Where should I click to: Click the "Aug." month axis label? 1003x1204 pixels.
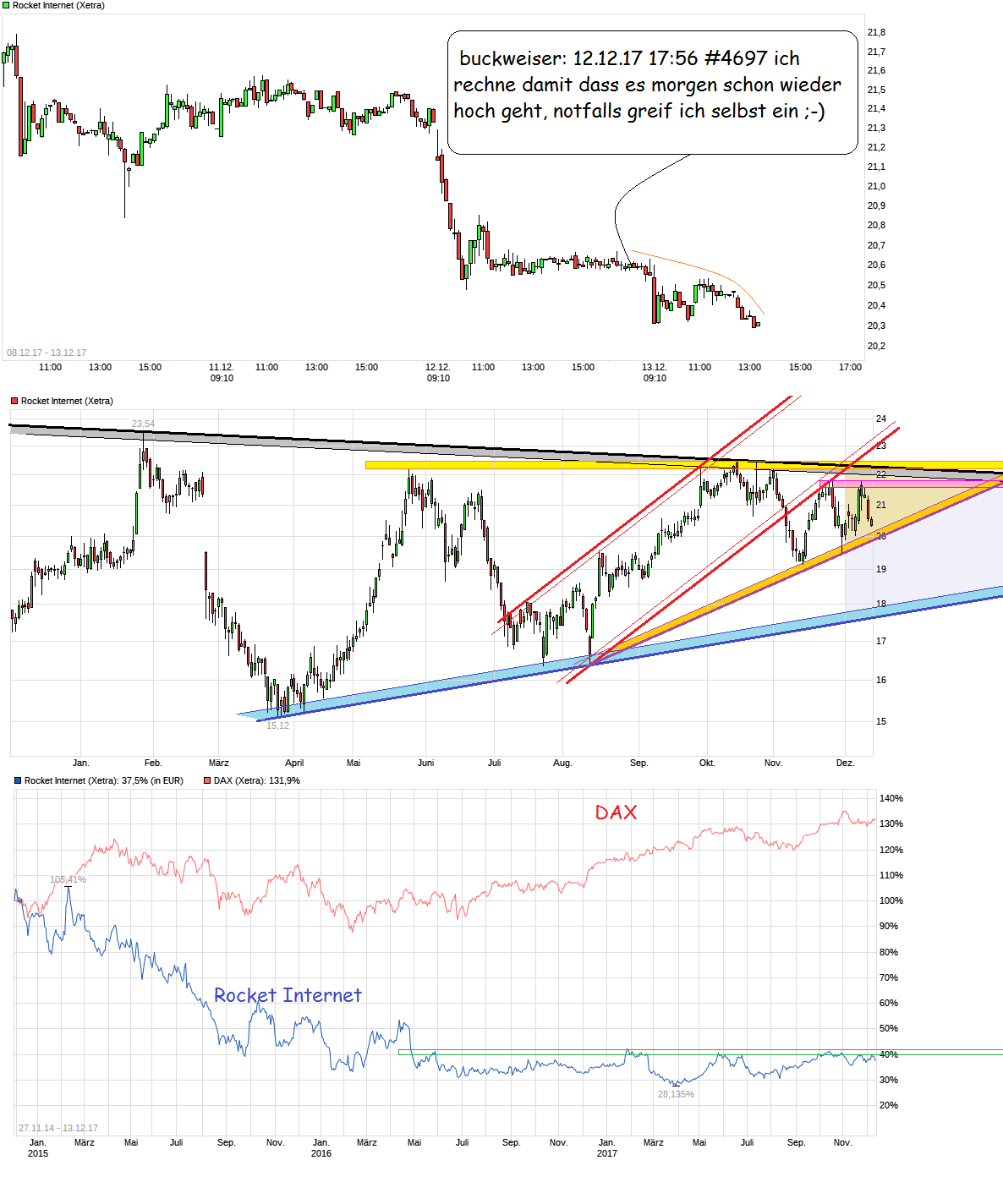click(562, 763)
